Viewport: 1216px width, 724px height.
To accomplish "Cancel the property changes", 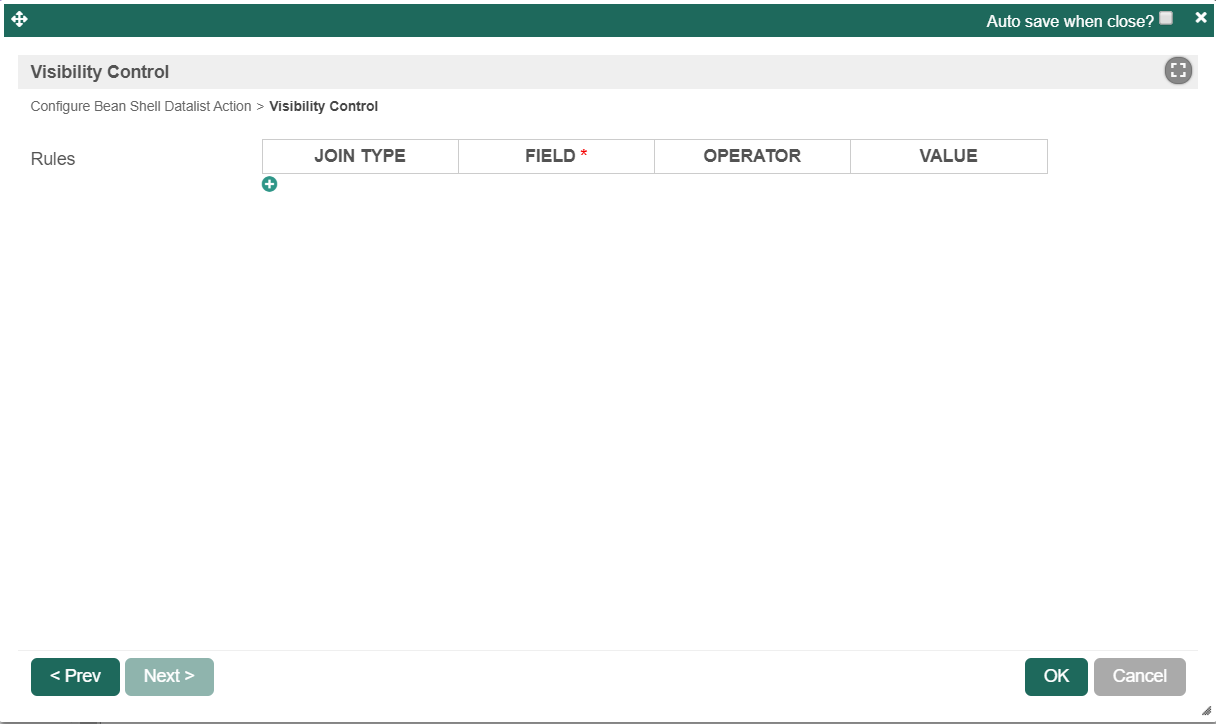I will 1139,676.
